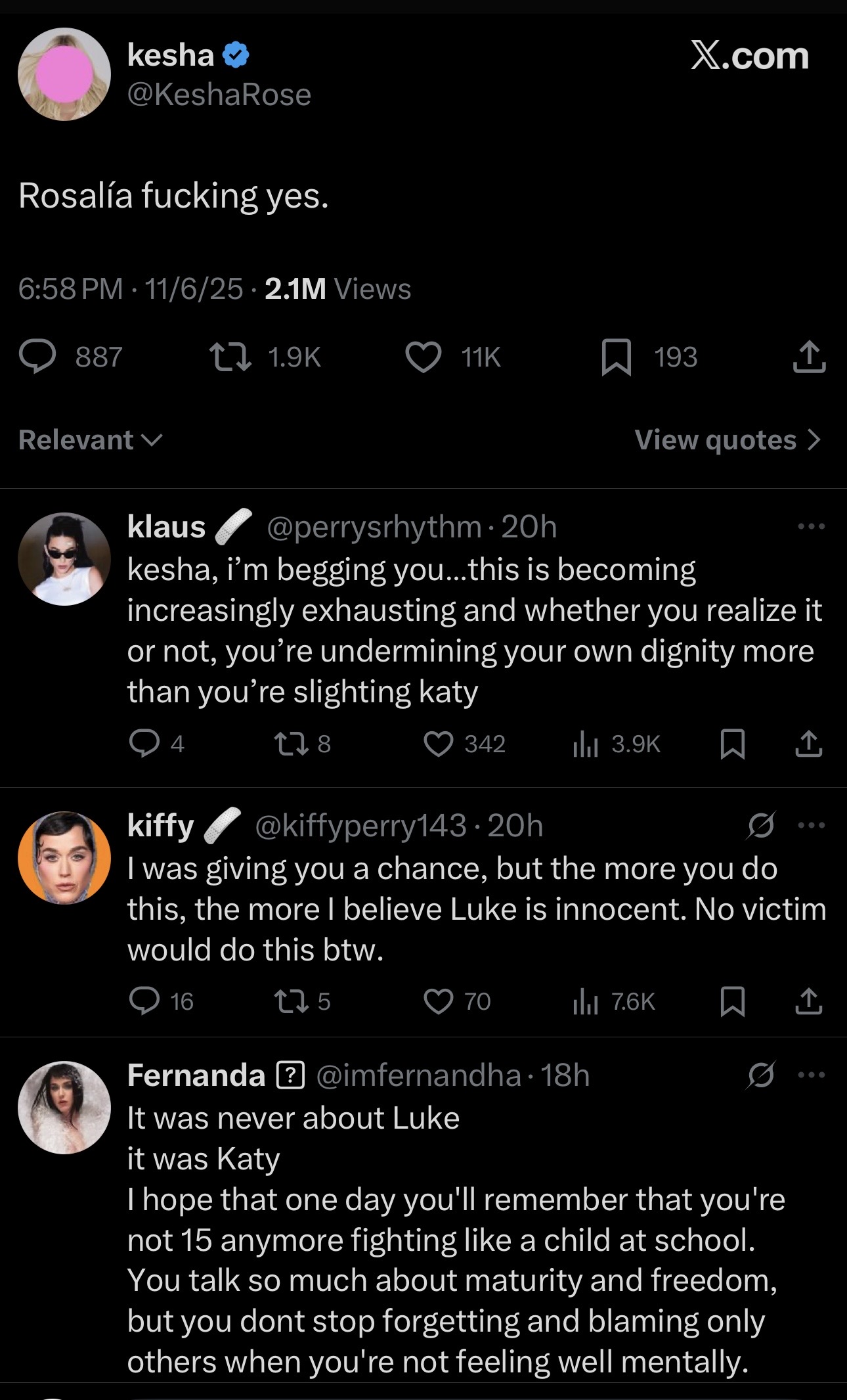847x1400 pixels.
Task: Click the Grok icon on Fernanda's reply
Action: tap(760, 1076)
